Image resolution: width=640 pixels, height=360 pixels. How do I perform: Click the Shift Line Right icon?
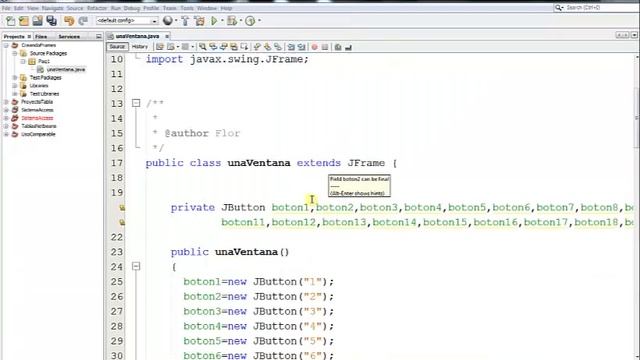[302, 47]
